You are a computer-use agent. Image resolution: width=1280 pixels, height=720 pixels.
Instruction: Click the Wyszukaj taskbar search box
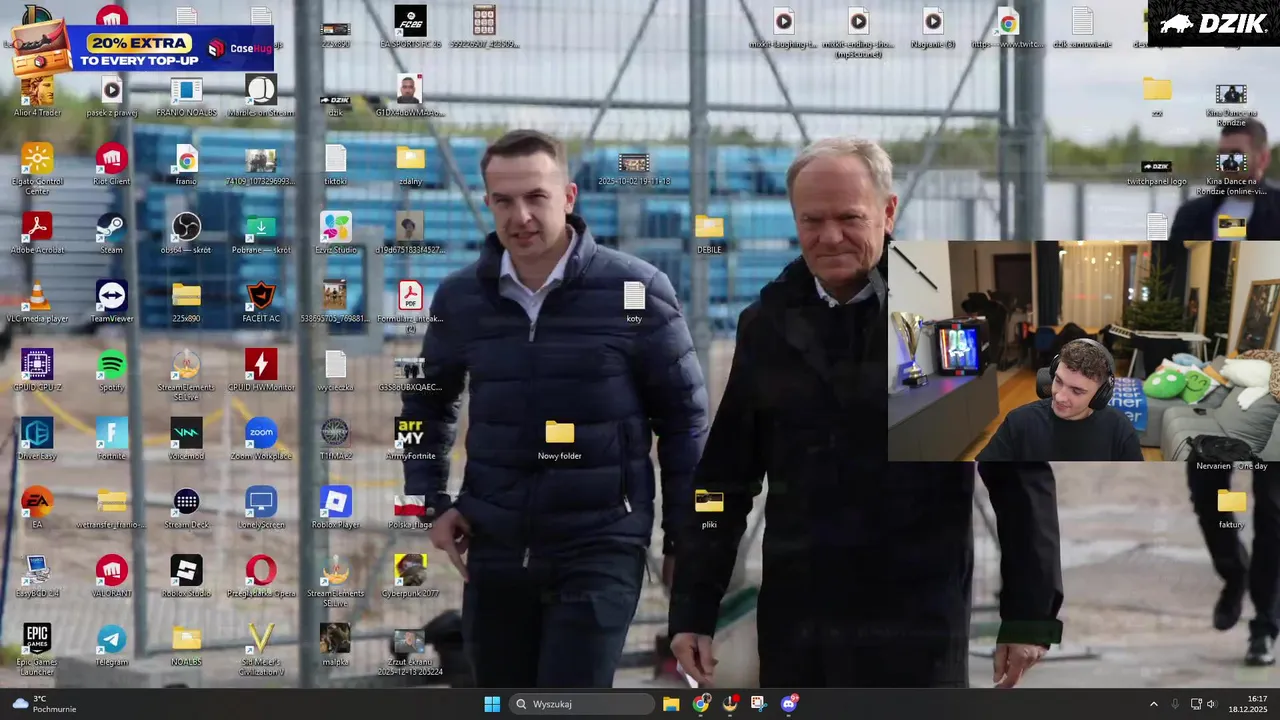click(583, 704)
